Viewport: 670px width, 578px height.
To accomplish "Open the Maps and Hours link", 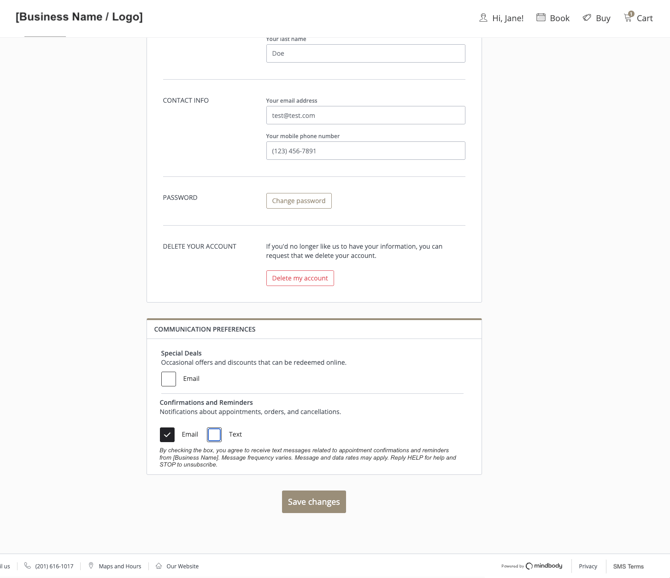I will (x=120, y=566).
